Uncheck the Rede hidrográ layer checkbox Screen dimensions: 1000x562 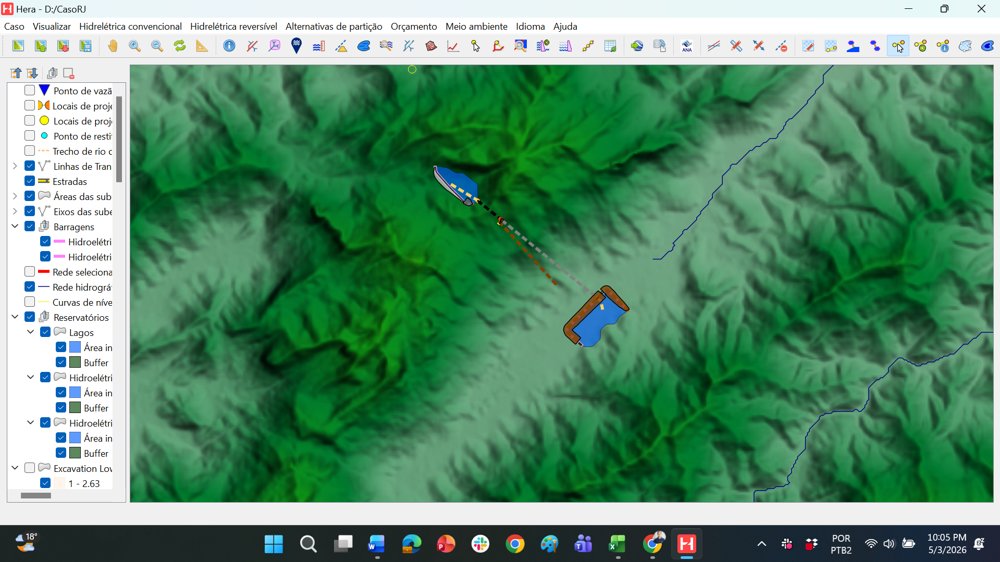29,287
